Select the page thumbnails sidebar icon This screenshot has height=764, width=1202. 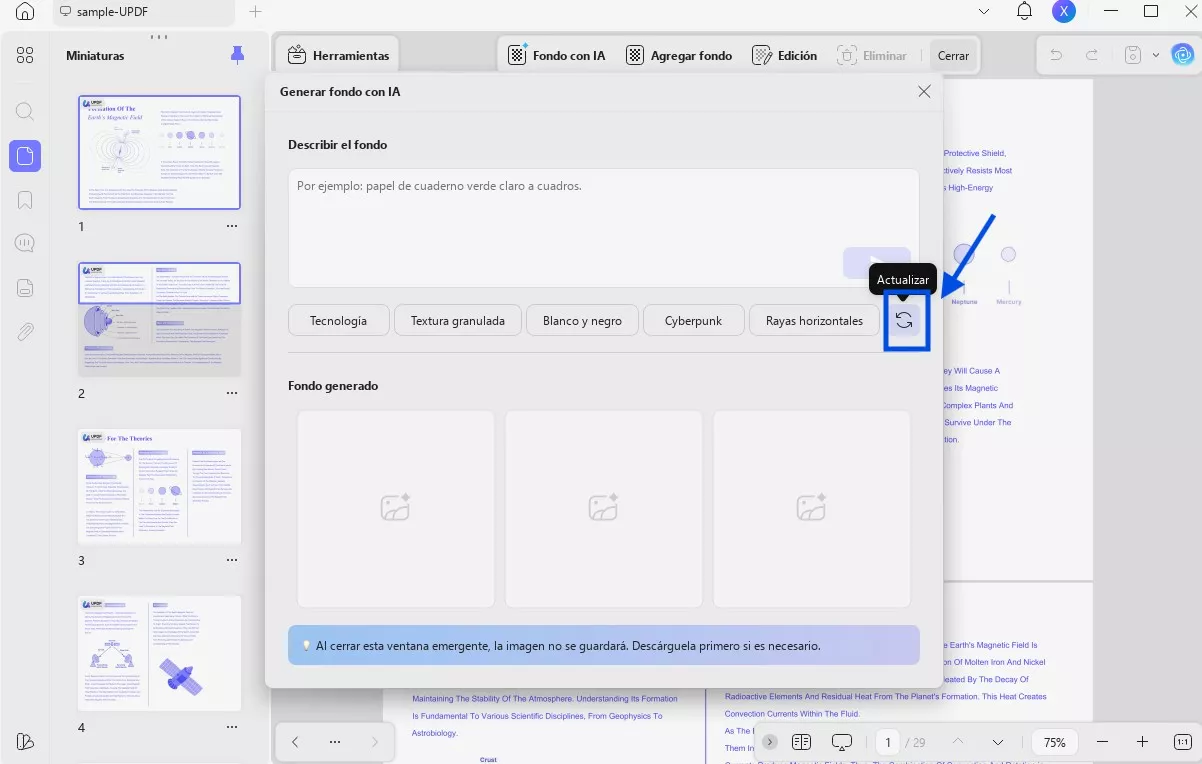25,156
